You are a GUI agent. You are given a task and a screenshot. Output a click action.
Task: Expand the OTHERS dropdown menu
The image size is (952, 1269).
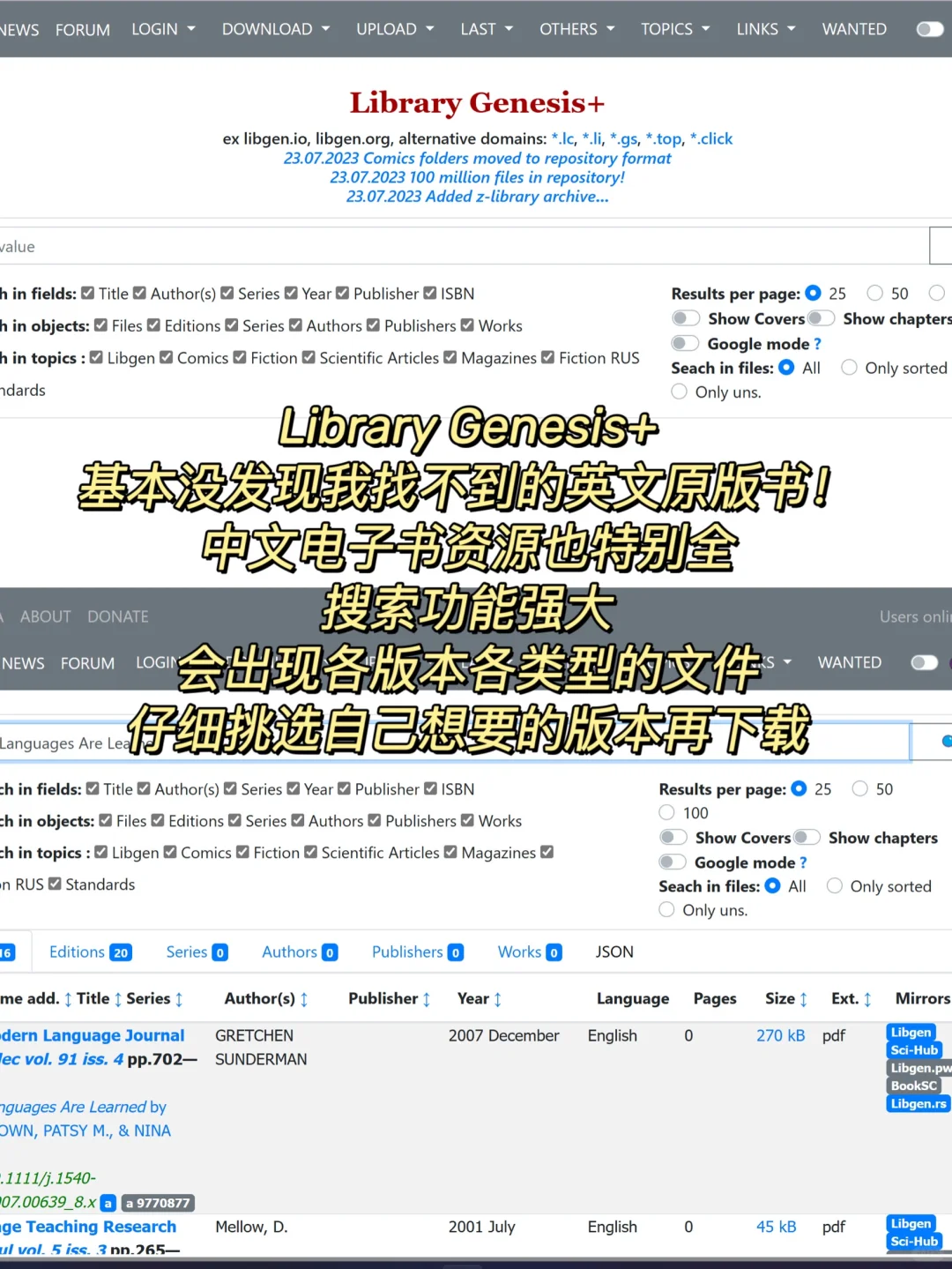tap(577, 29)
